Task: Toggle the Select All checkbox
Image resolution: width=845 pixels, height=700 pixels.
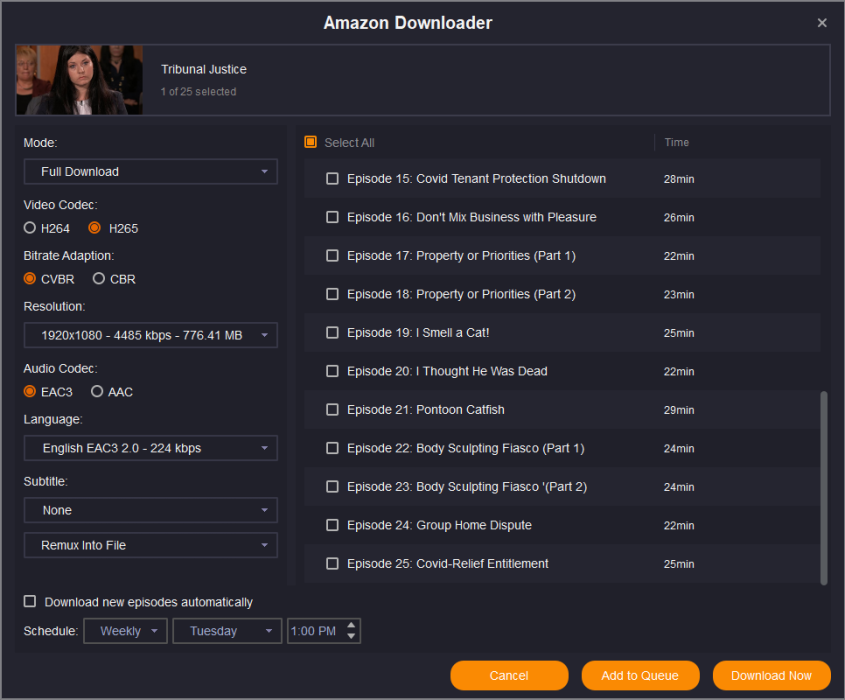Action: pos(311,143)
